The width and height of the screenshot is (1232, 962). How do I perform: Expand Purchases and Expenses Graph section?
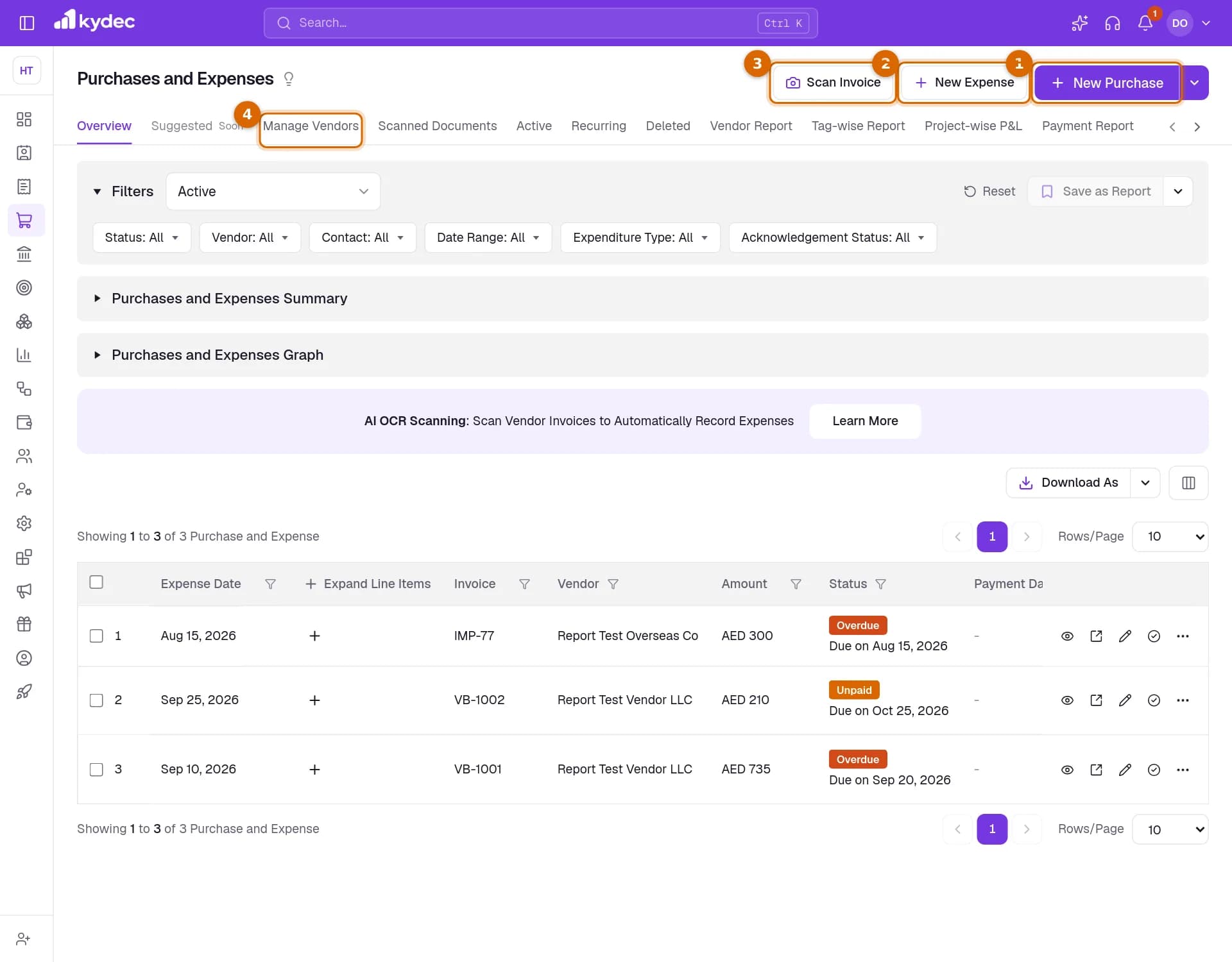(642, 355)
